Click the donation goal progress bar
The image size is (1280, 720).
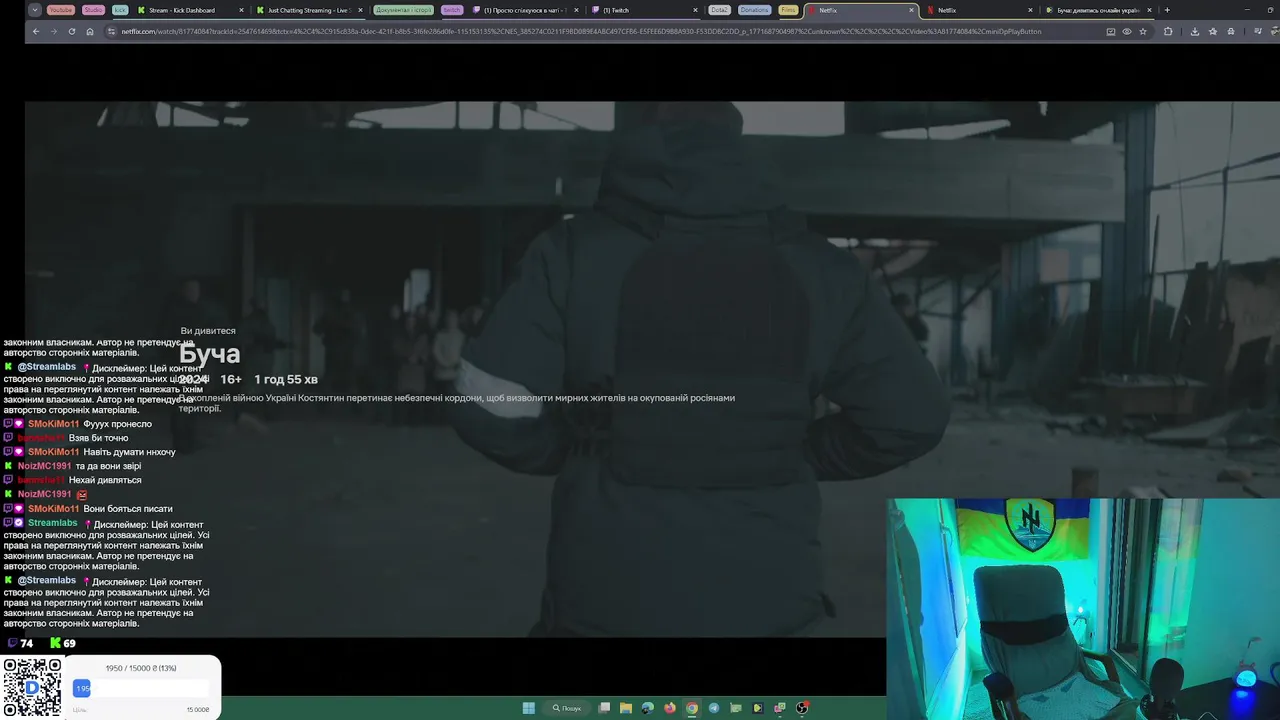(141, 688)
